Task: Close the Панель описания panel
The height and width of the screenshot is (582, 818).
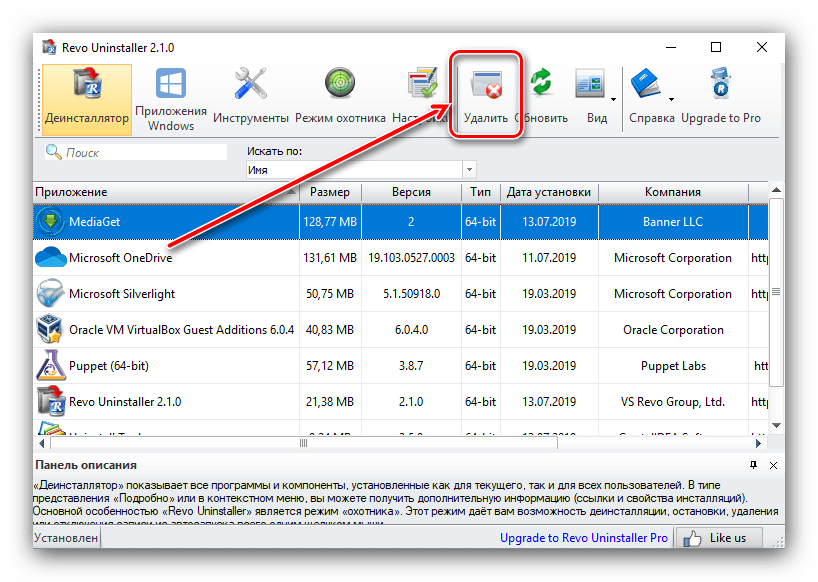Action: pyautogui.click(x=773, y=465)
